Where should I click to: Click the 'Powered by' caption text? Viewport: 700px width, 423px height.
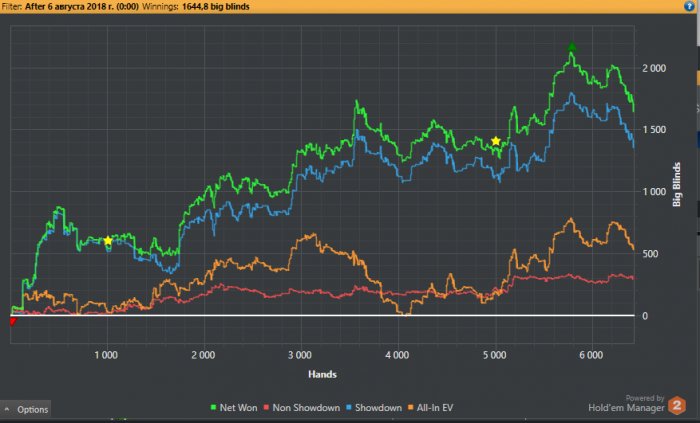coord(645,398)
